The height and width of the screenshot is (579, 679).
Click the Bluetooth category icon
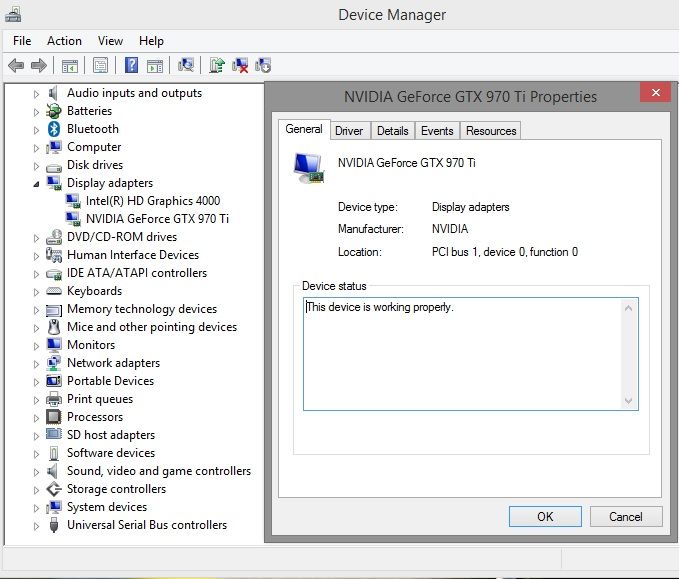tap(54, 129)
